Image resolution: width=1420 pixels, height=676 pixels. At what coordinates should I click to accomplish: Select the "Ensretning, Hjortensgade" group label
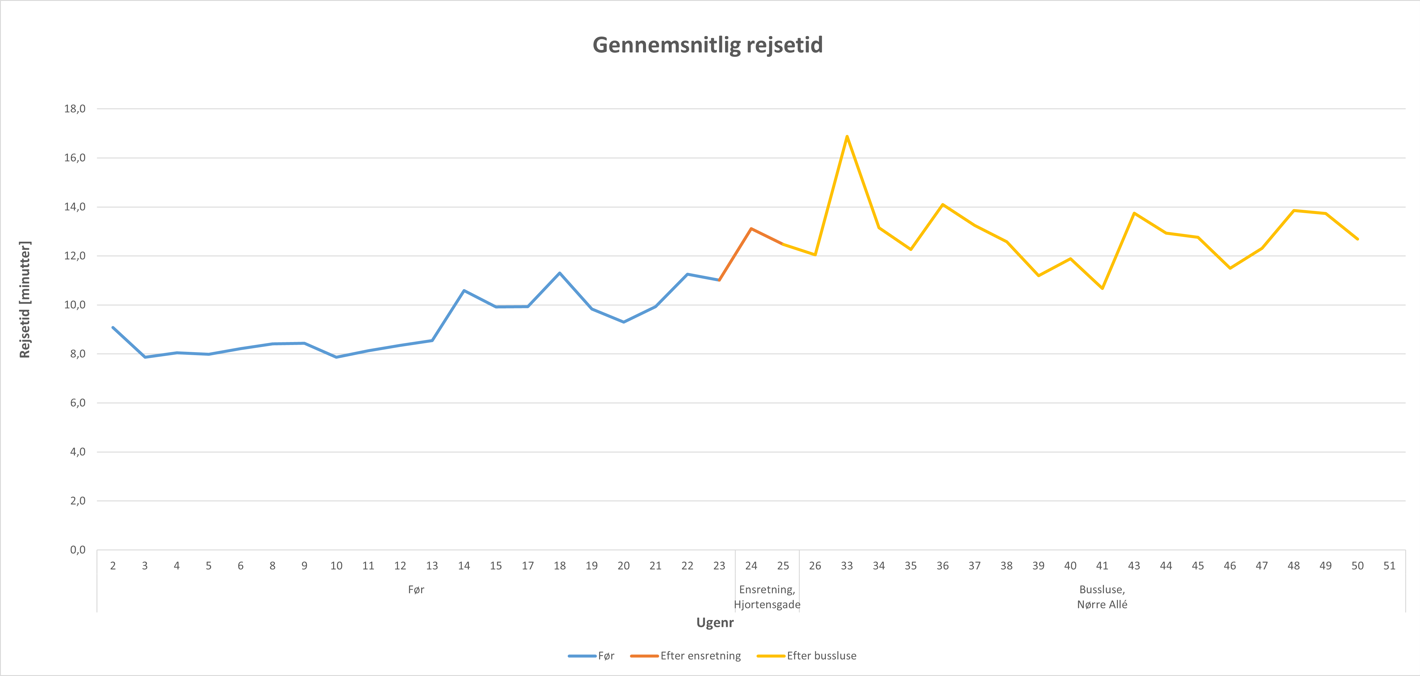[767, 597]
